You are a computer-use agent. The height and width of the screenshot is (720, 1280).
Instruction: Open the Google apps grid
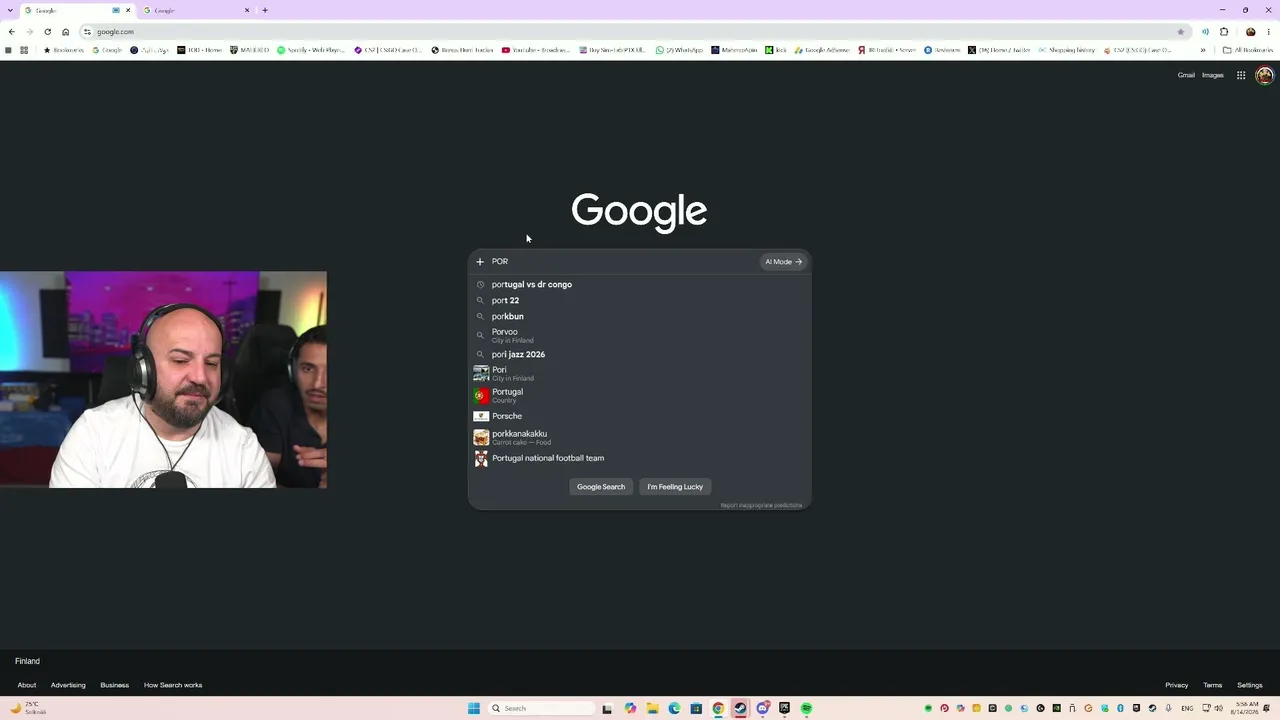(x=1241, y=75)
